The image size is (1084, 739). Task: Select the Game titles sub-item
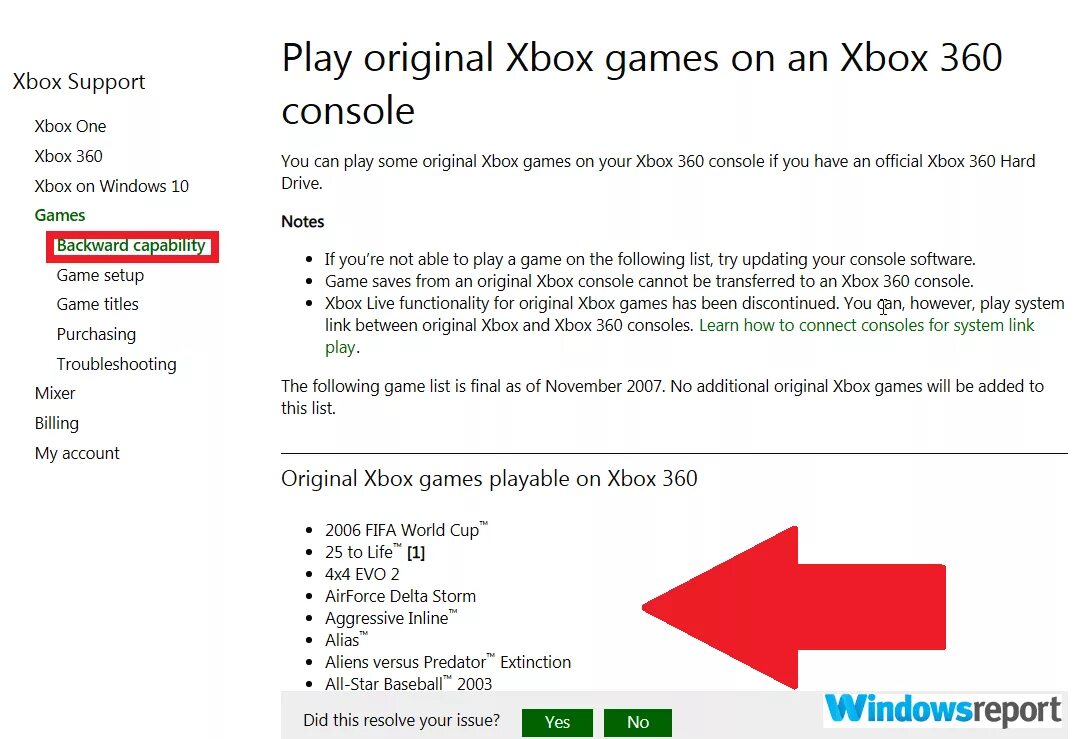[x=97, y=304]
